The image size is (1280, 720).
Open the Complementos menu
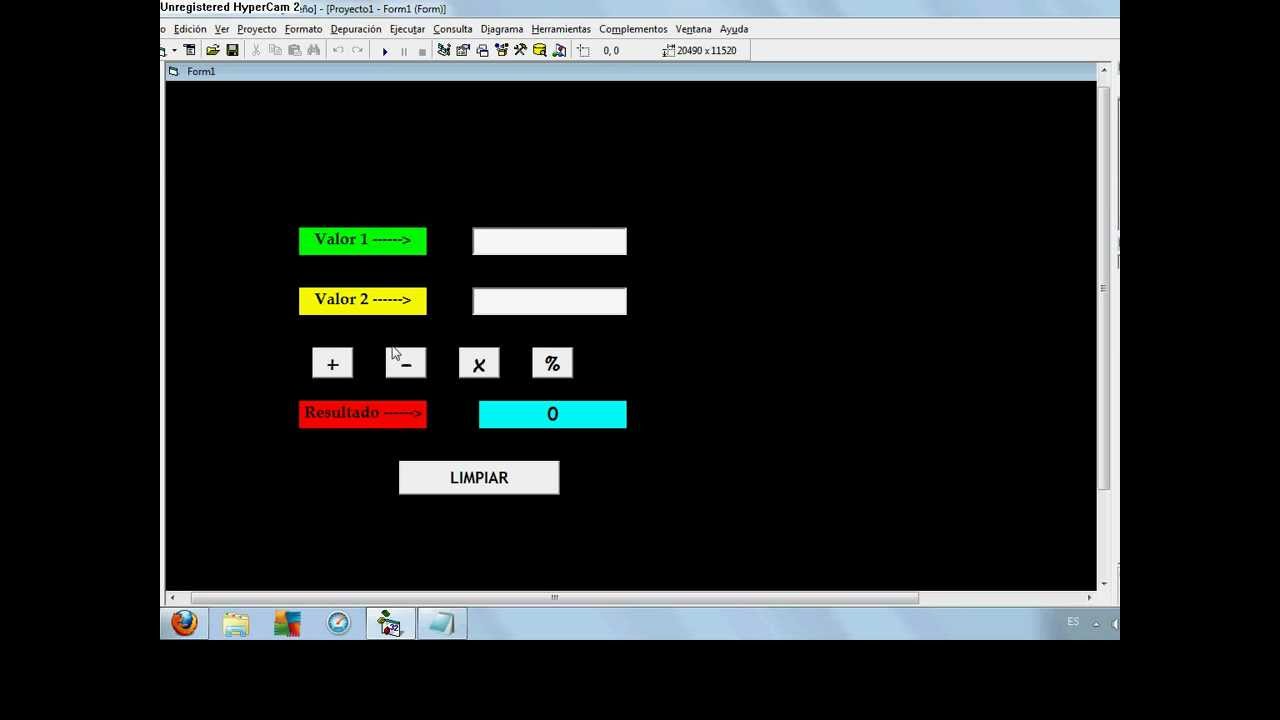tap(633, 29)
